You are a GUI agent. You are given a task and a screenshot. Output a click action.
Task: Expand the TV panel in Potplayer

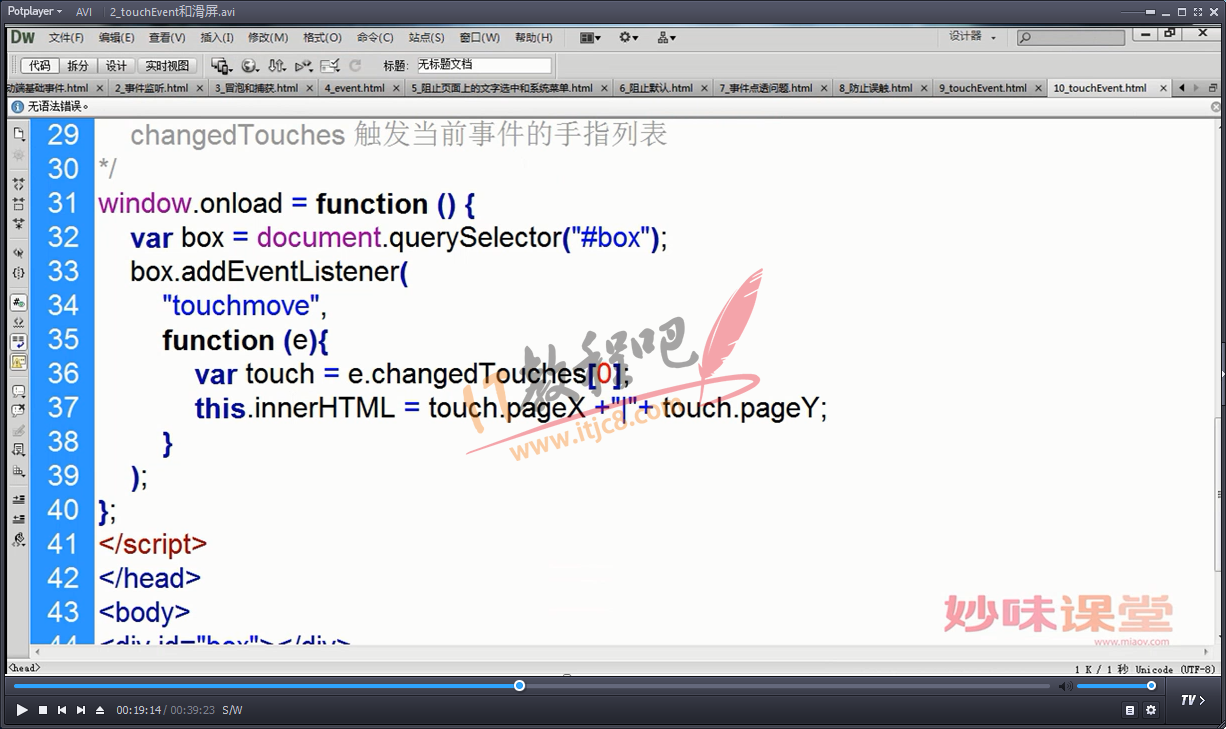1193,700
